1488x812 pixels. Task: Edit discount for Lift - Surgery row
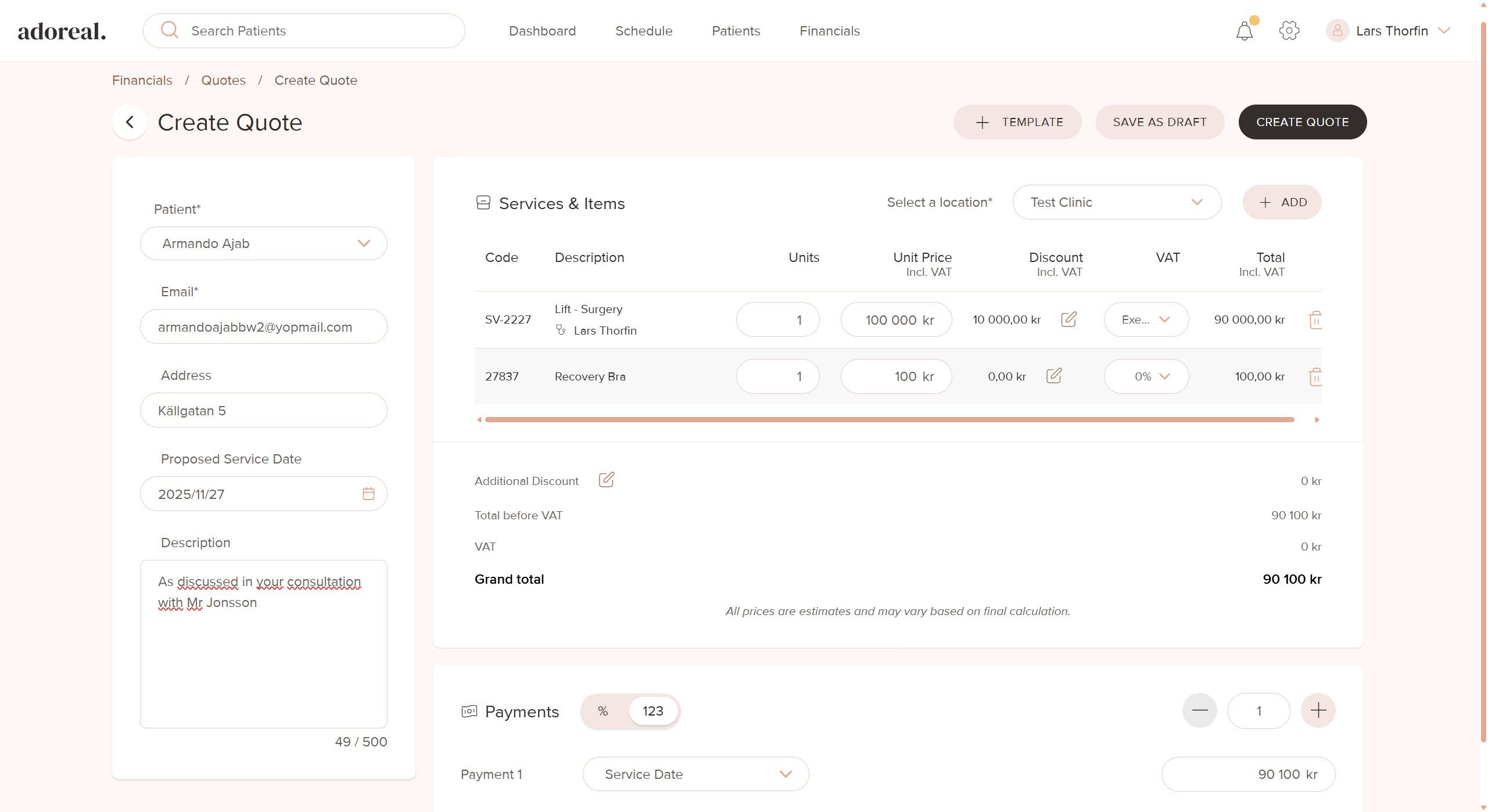pyautogui.click(x=1069, y=319)
